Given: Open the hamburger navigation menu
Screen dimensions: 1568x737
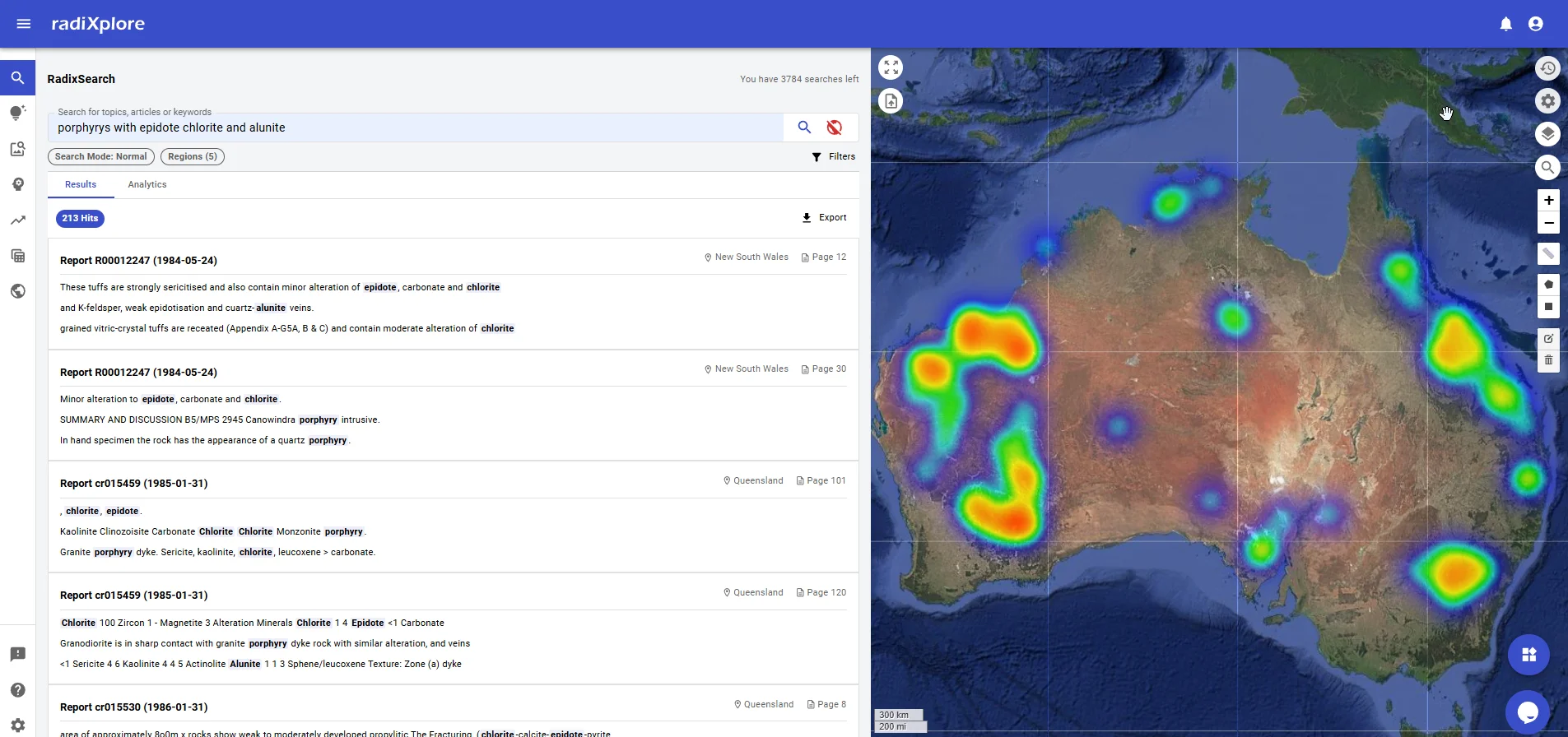Looking at the screenshot, I should [x=24, y=24].
